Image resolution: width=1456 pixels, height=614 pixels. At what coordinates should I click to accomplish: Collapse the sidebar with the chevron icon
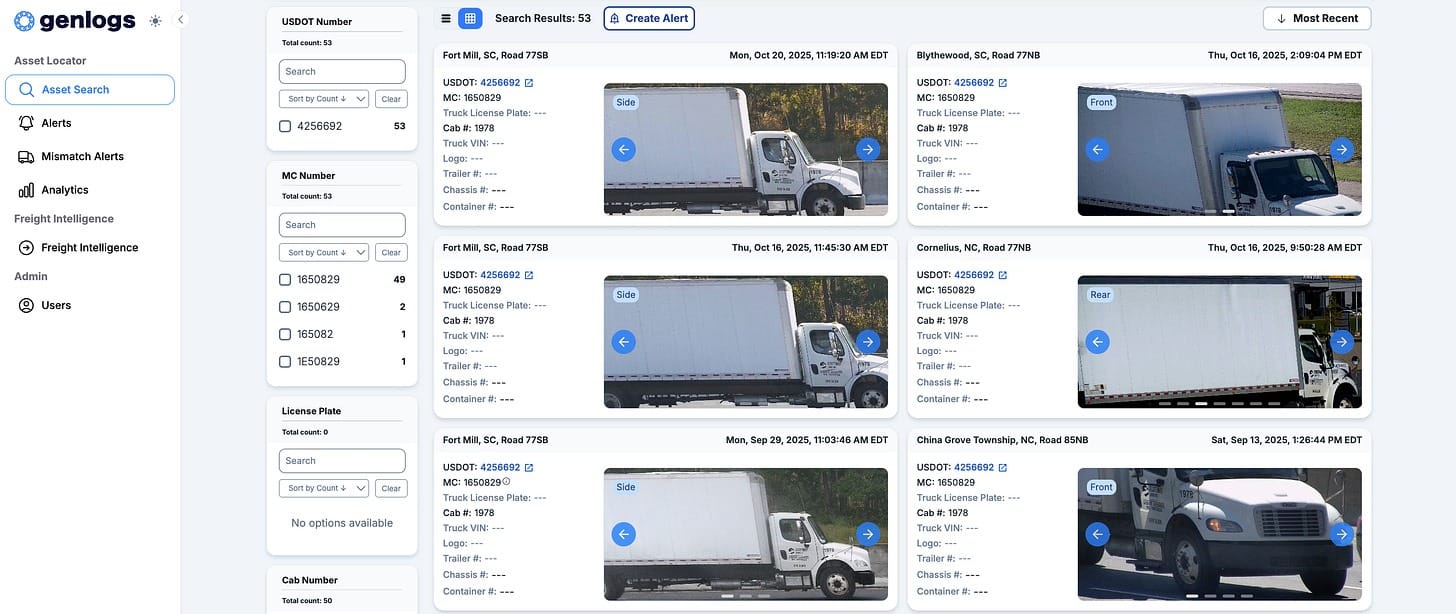[181, 19]
